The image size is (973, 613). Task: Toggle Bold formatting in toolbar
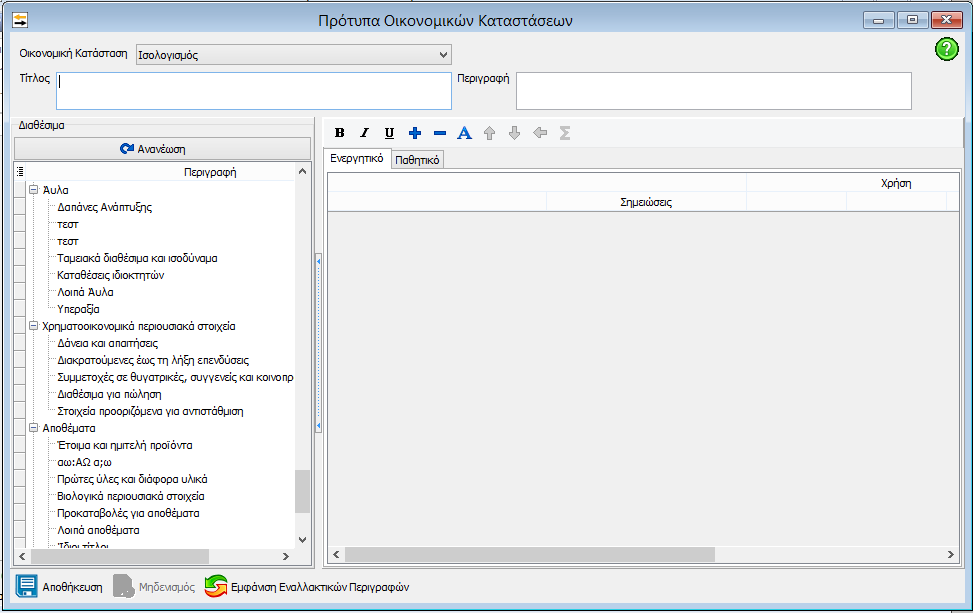(339, 133)
